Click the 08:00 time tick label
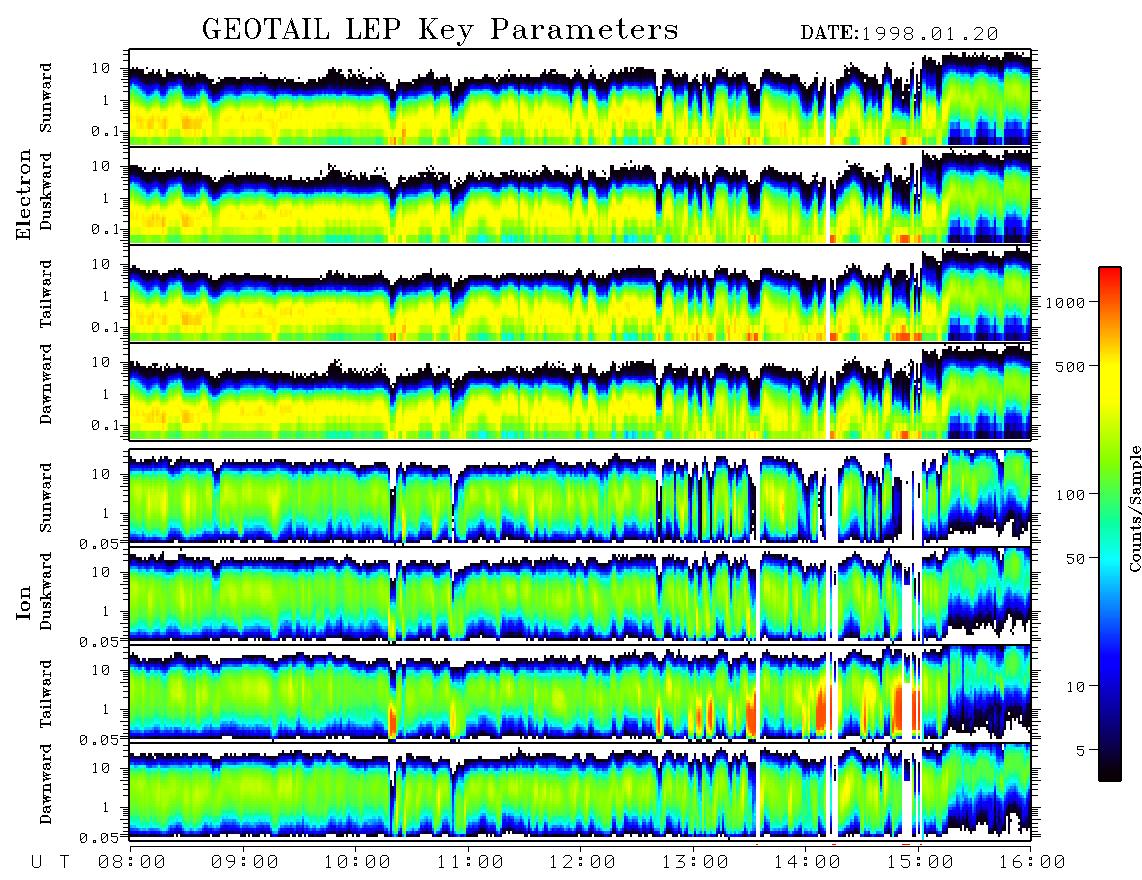 (132, 863)
